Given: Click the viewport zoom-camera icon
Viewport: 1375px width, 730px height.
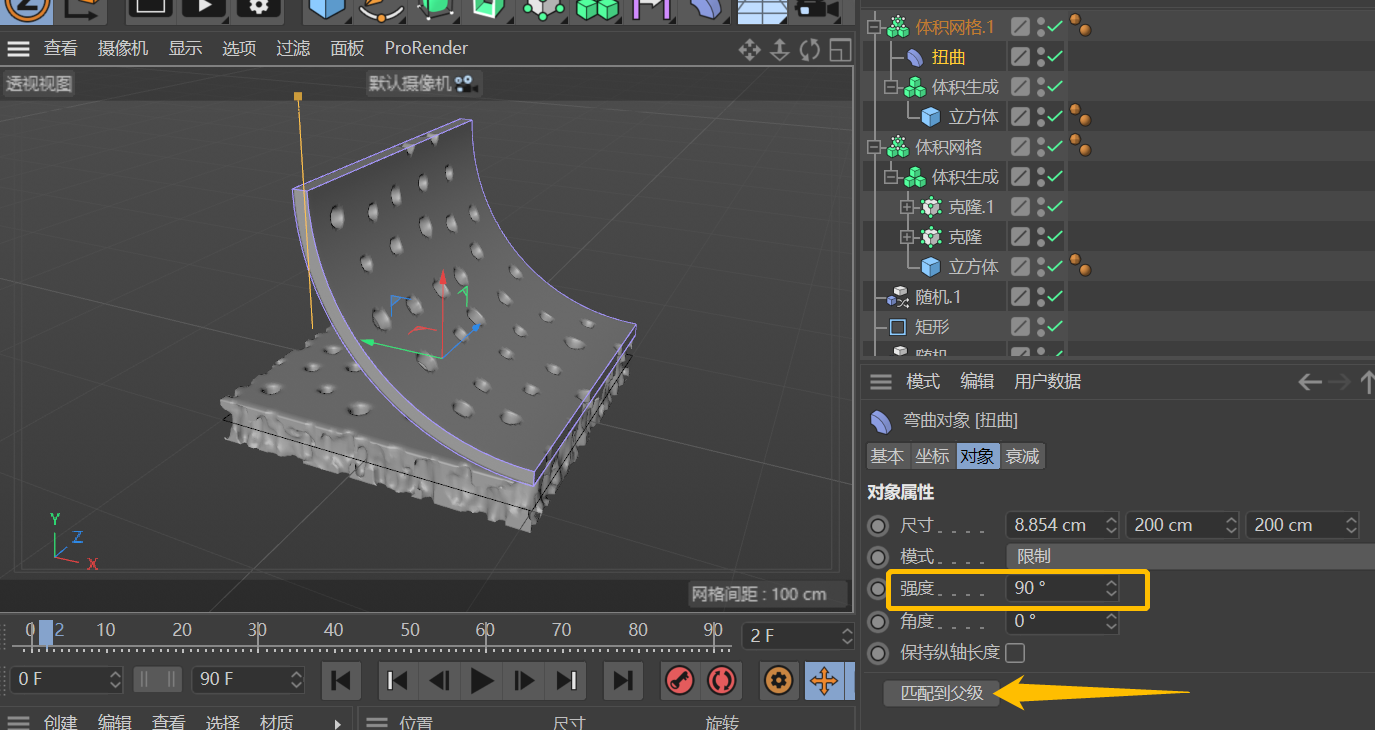Looking at the screenshot, I should click(x=779, y=49).
